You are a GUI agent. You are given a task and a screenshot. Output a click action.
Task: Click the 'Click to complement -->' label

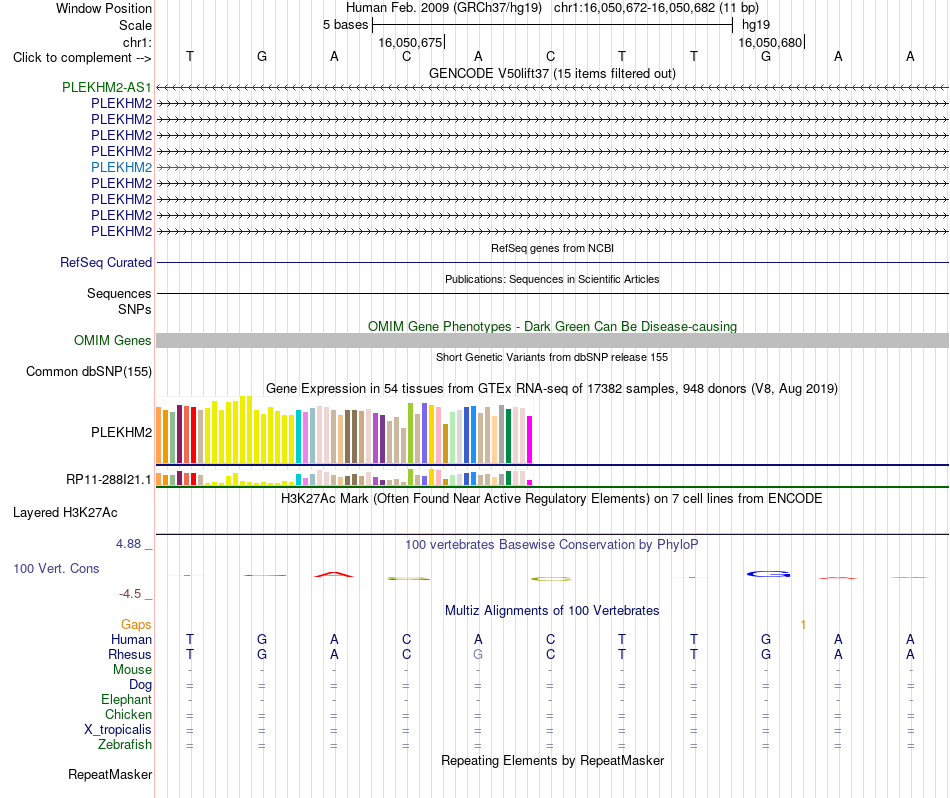(x=82, y=58)
